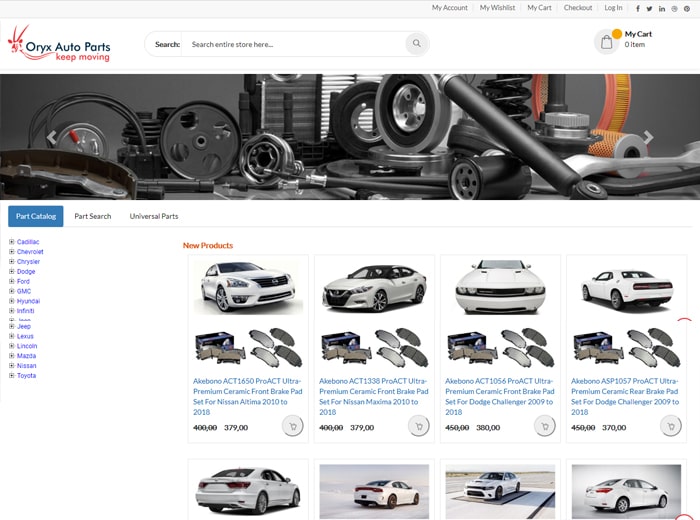Open the Dodge category link
700x520 pixels.
point(26,271)
